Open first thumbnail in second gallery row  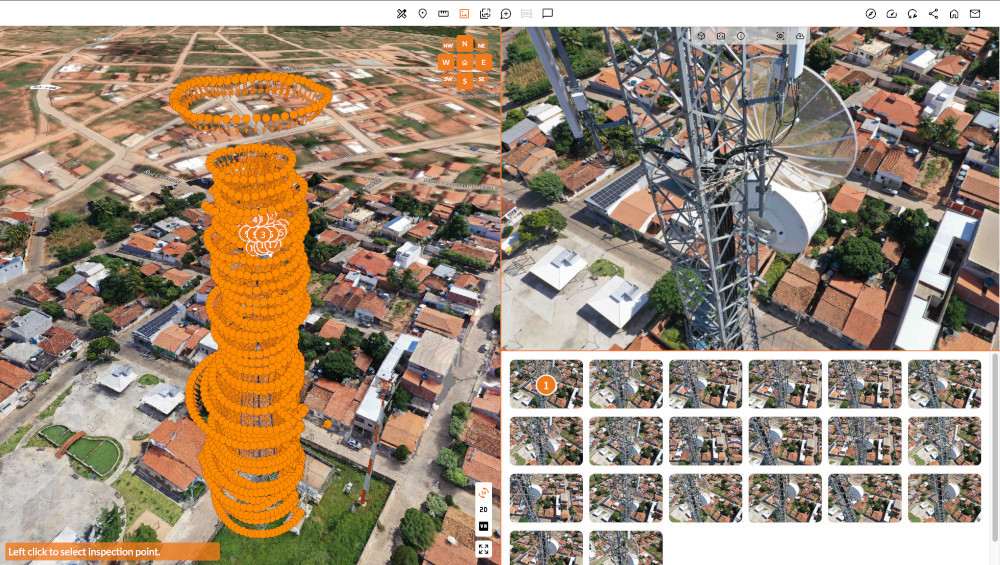point(546,441)
